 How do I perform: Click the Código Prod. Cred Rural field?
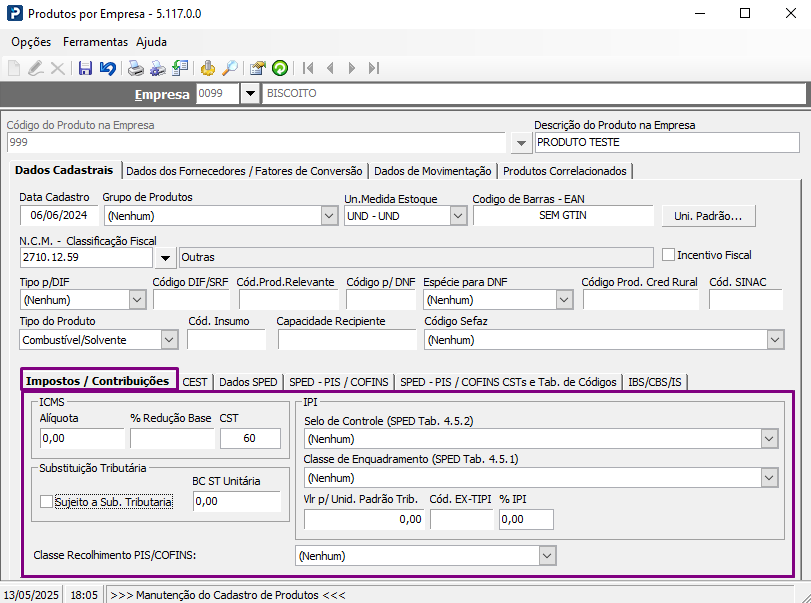click(x=640, y=300)
